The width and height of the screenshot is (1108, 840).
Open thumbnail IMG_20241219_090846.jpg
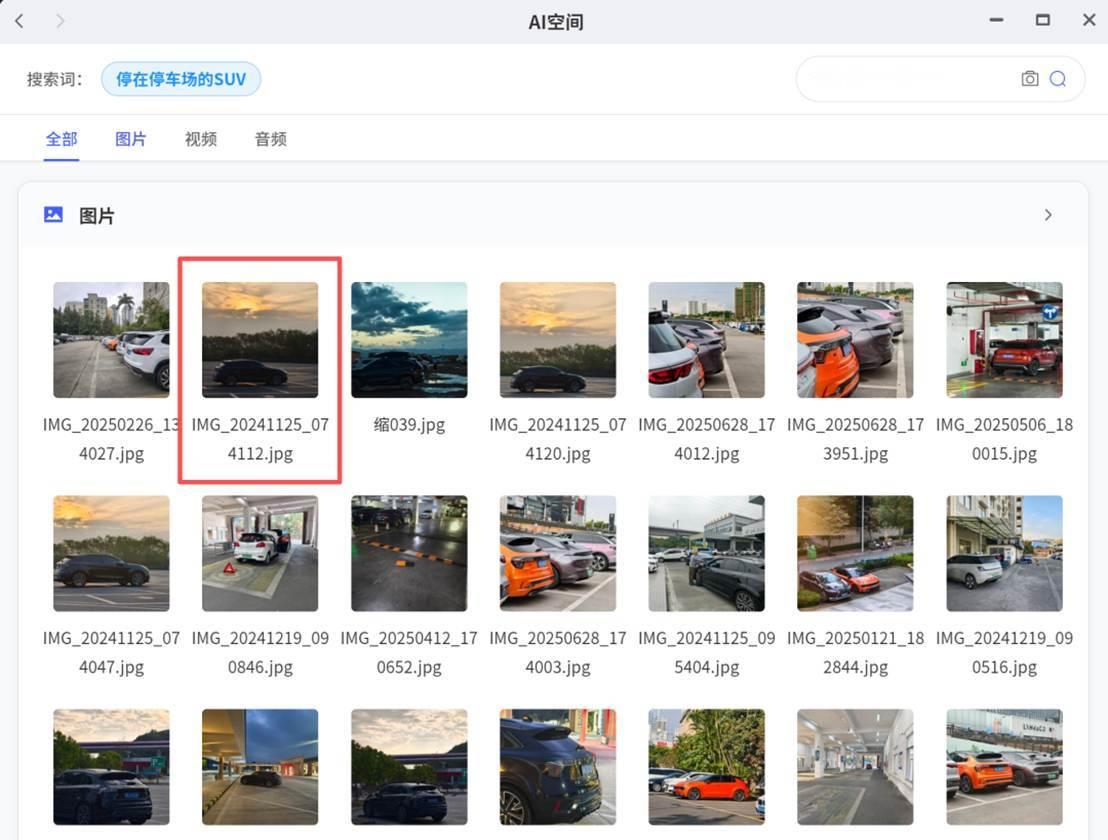(260, 553)
